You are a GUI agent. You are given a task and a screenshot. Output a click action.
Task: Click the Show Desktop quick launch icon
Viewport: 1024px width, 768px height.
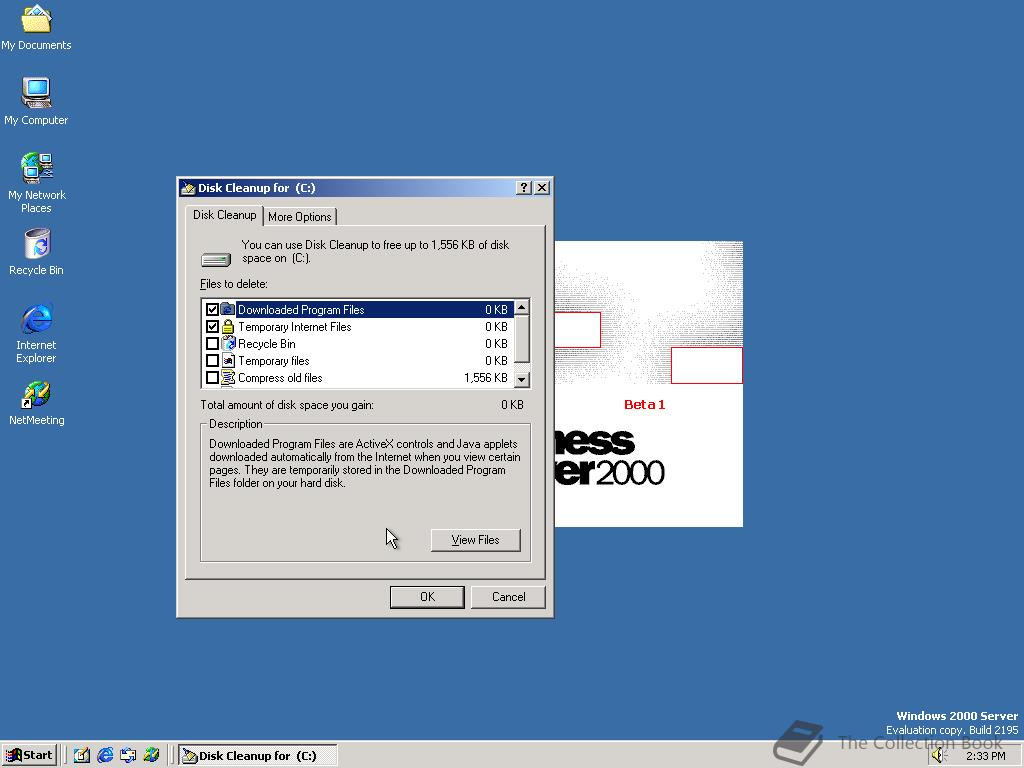pos(82,755)
